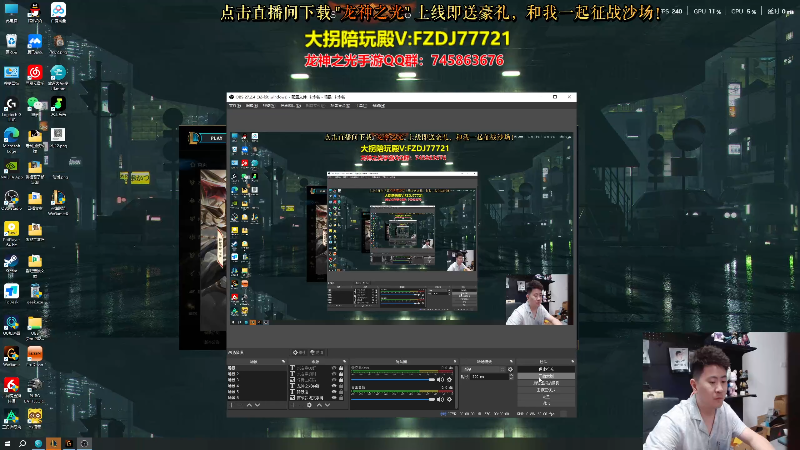Toggle lock on the bottom OBS source
The height and width of the screenshot is (450, 800).
point(341,398)
